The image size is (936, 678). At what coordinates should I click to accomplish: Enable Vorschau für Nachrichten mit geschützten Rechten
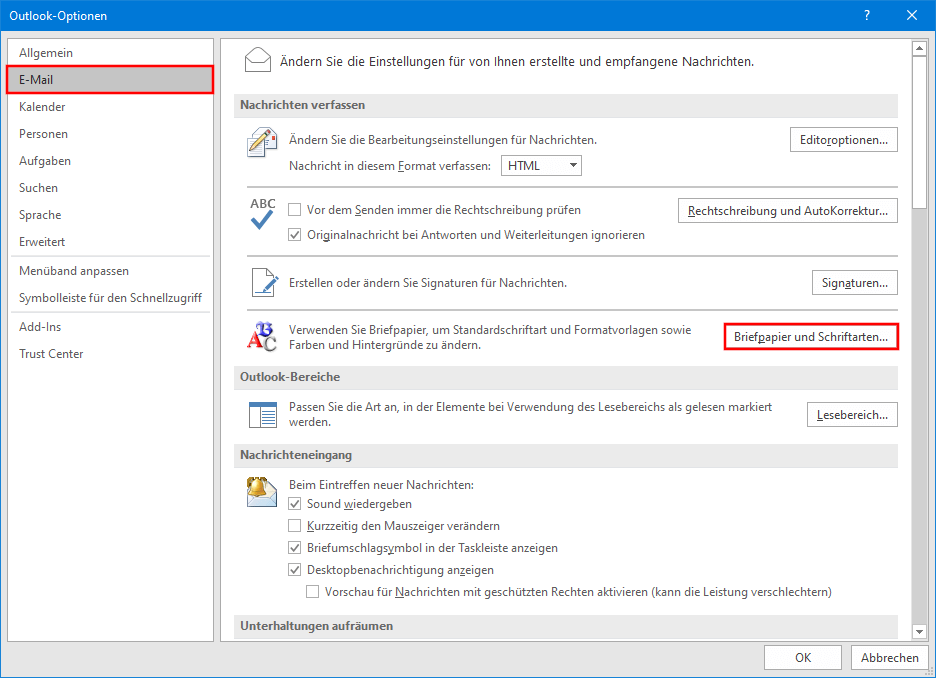coord(312,592)
